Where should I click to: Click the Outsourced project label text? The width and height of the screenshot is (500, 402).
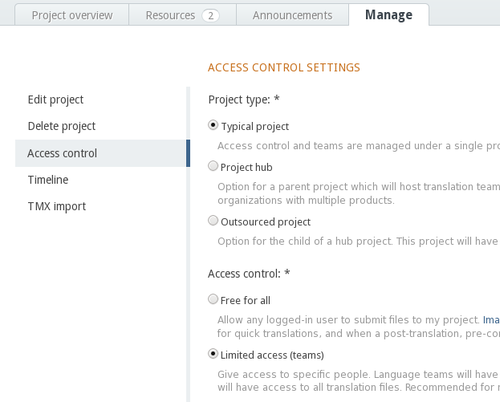(266, 222)
